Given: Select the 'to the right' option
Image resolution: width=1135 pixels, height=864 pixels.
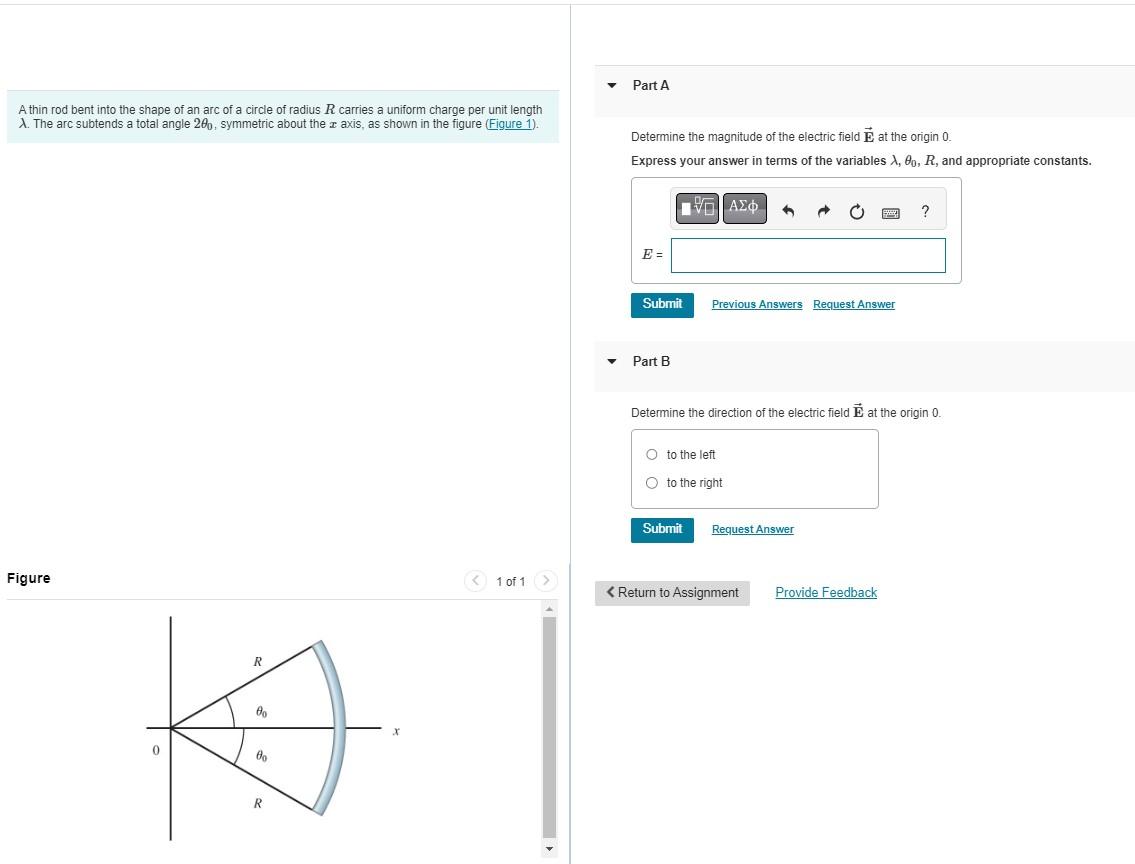Looking at the screenshot, I should [x=651, y=482].
